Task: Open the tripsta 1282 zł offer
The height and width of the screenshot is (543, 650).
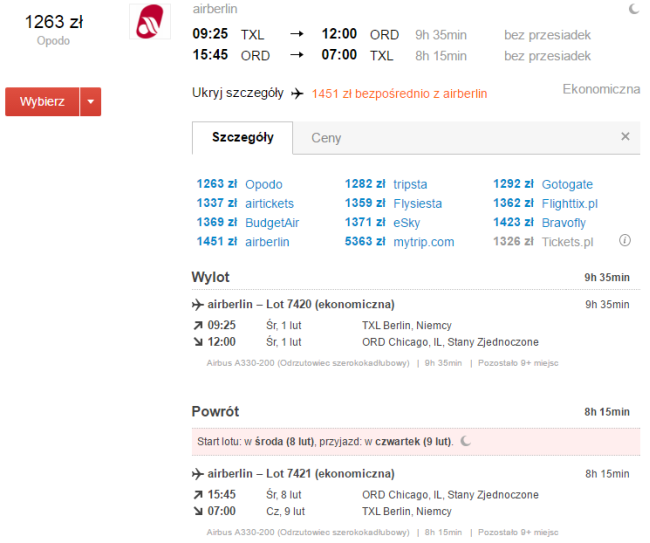Action: (386, 184)
